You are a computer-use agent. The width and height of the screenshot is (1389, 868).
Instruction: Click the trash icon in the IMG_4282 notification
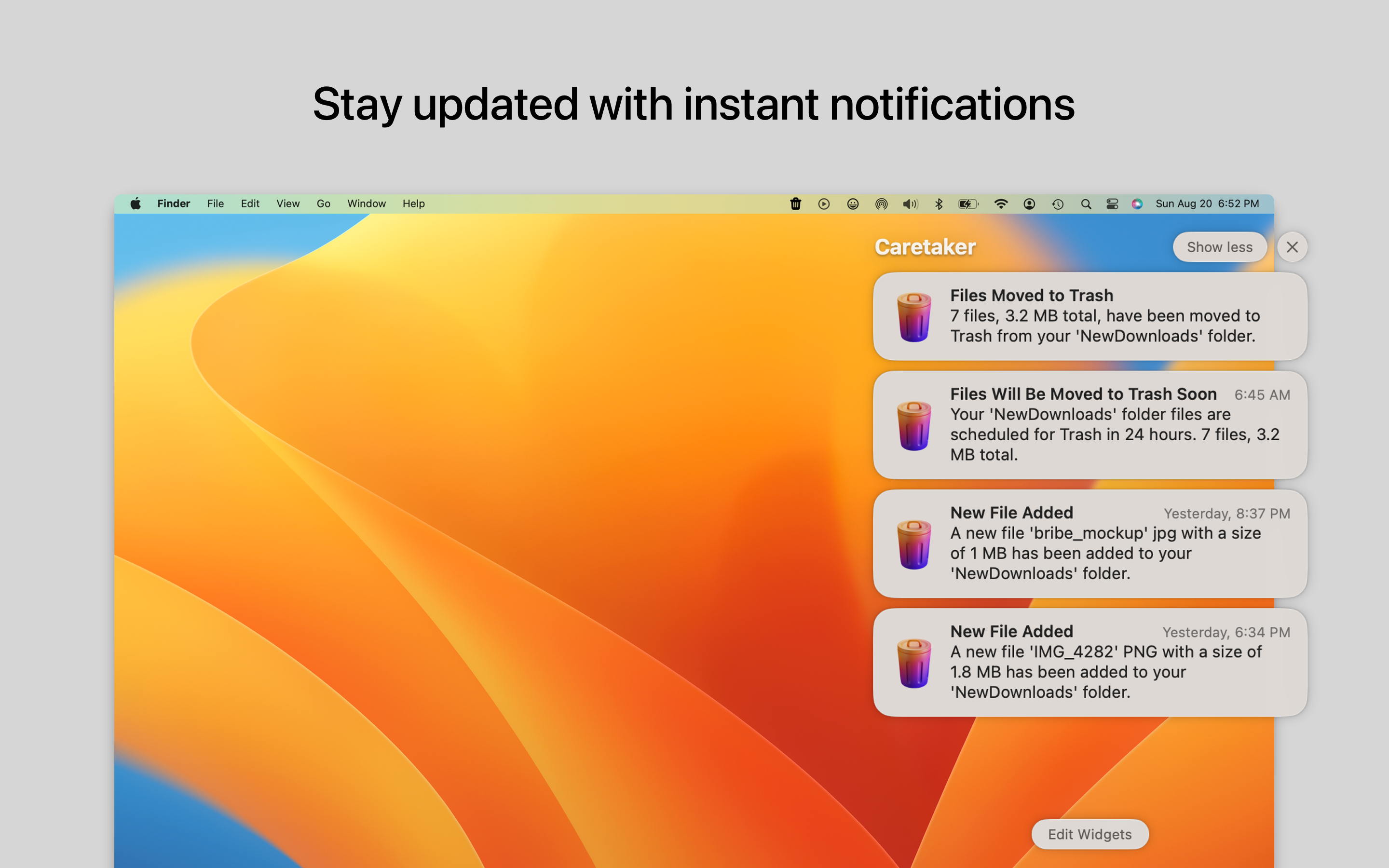point(914,663)
